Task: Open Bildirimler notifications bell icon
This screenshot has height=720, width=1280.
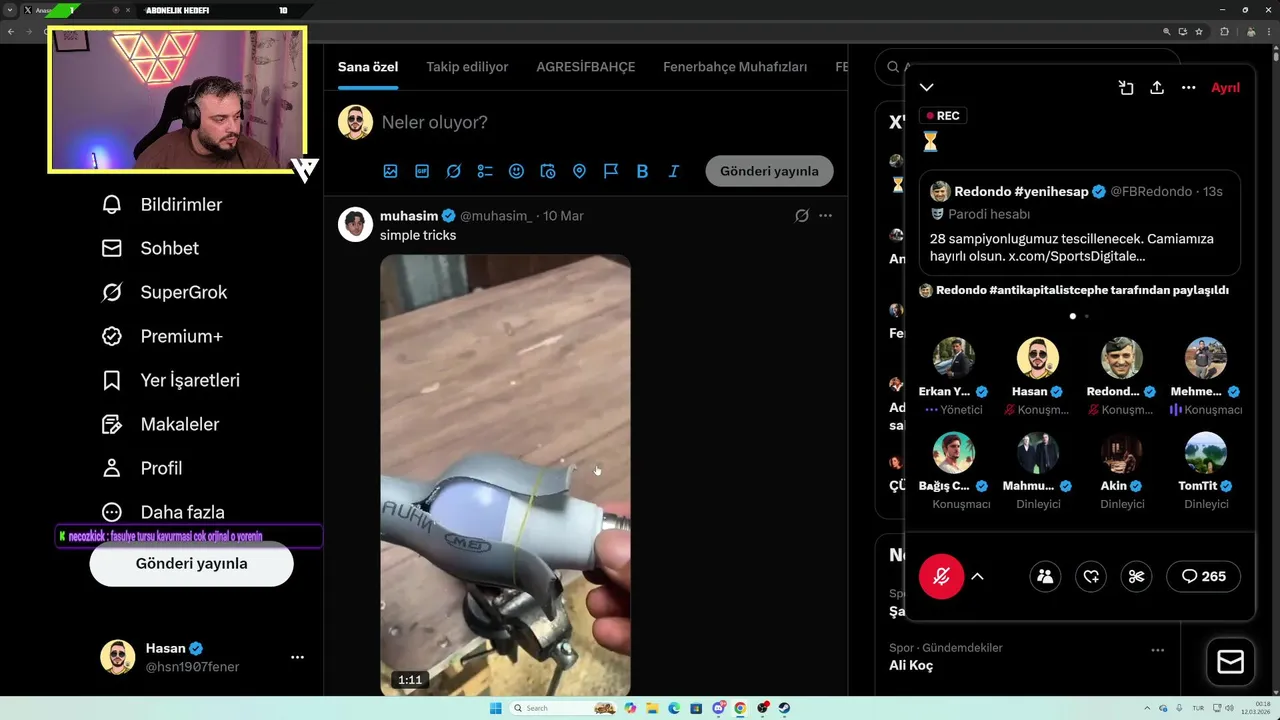Action: coord(112,205)
